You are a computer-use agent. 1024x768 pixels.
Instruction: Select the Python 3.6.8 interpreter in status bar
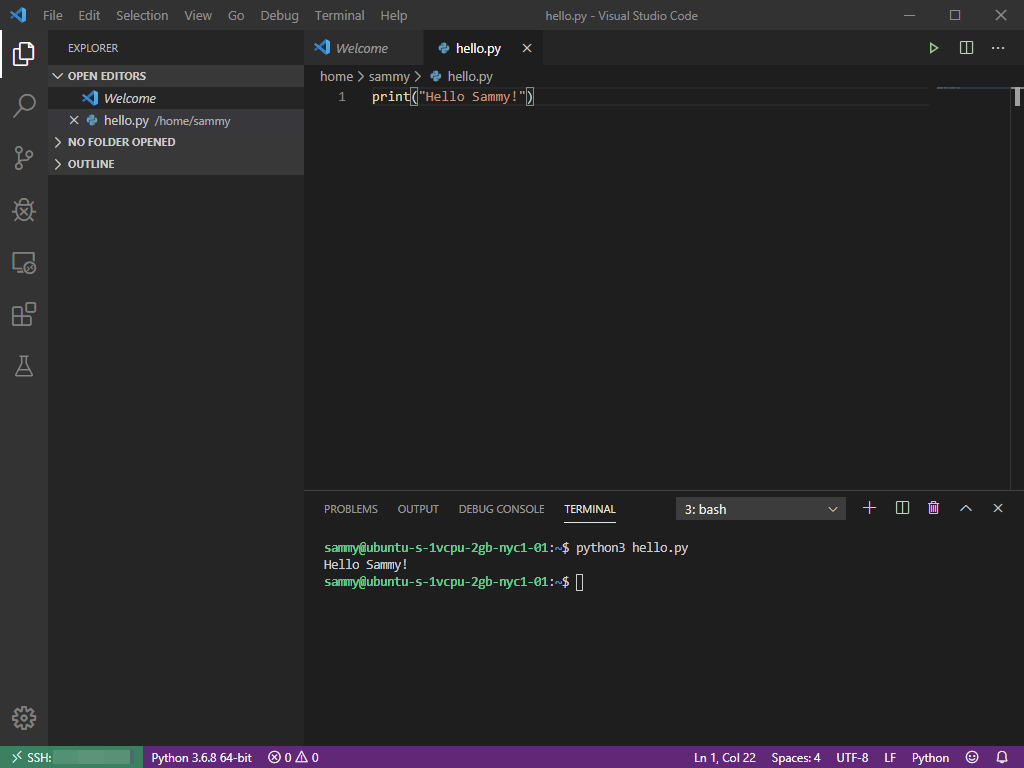(x=201, y=757)
